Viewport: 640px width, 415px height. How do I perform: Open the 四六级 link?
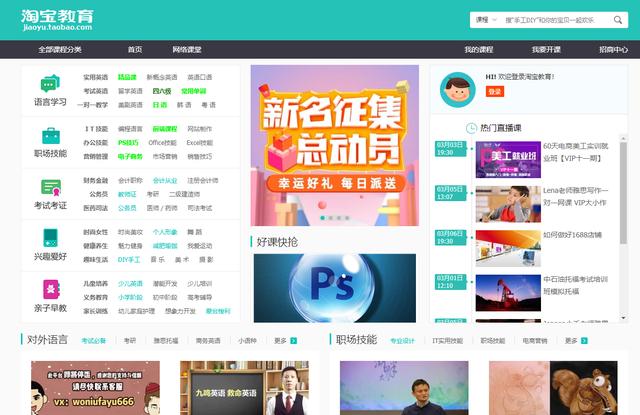tap(162, 91)
